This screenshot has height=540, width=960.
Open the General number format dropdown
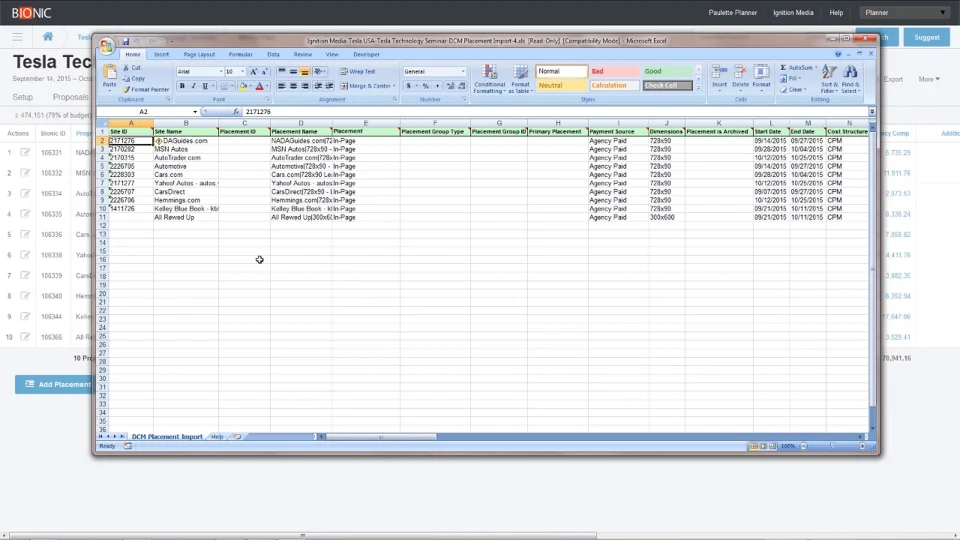[x=434, y=72]
